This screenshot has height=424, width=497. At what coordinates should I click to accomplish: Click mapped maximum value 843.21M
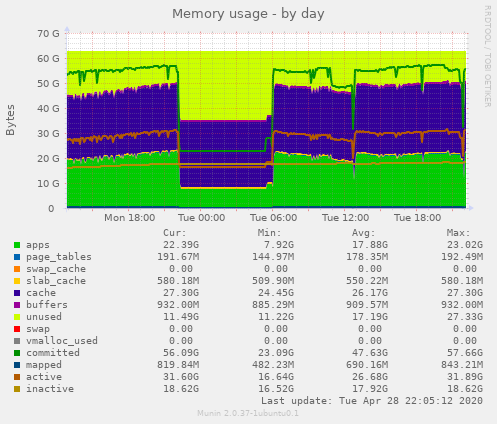462,365
